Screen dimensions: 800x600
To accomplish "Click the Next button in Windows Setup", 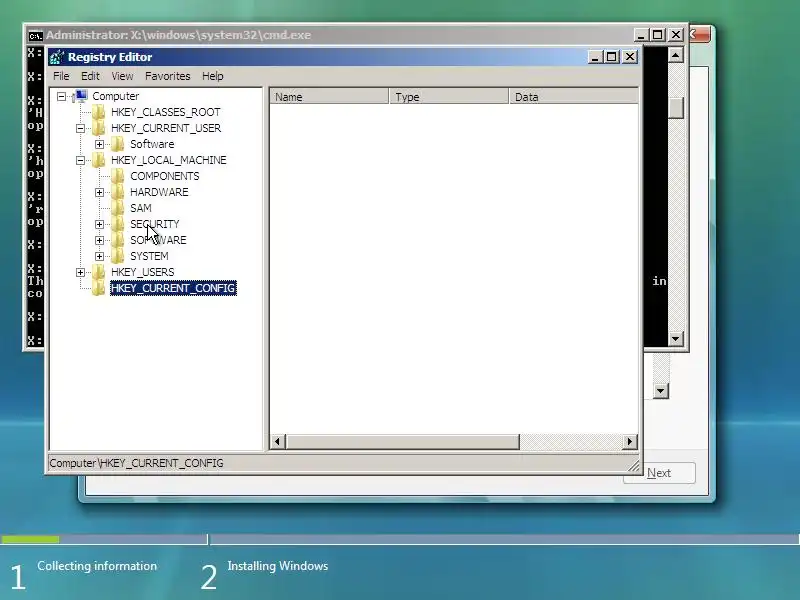I will [x=659, y=473].
